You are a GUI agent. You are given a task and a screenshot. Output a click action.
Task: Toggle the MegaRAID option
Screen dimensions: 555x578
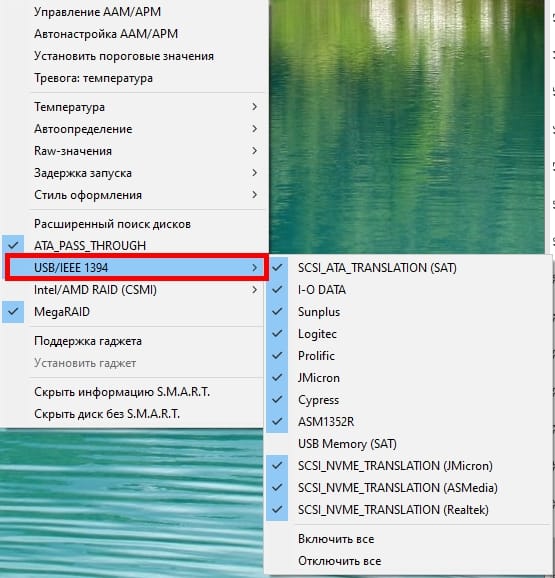(x=133, y=312)
